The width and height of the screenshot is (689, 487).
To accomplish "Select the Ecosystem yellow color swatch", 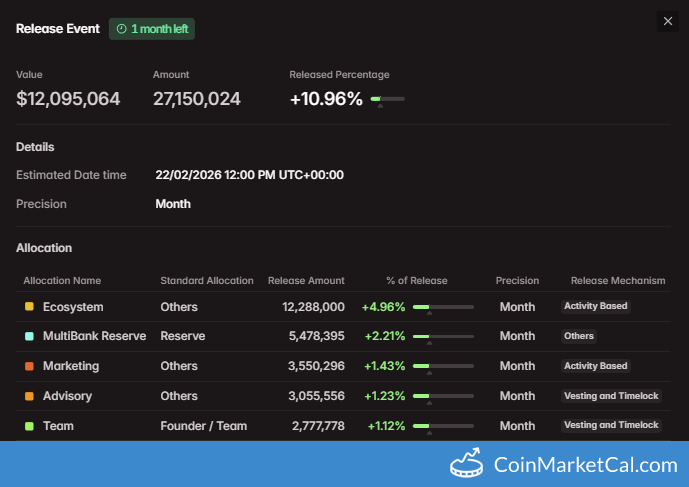I will click(x=29, y=306).
